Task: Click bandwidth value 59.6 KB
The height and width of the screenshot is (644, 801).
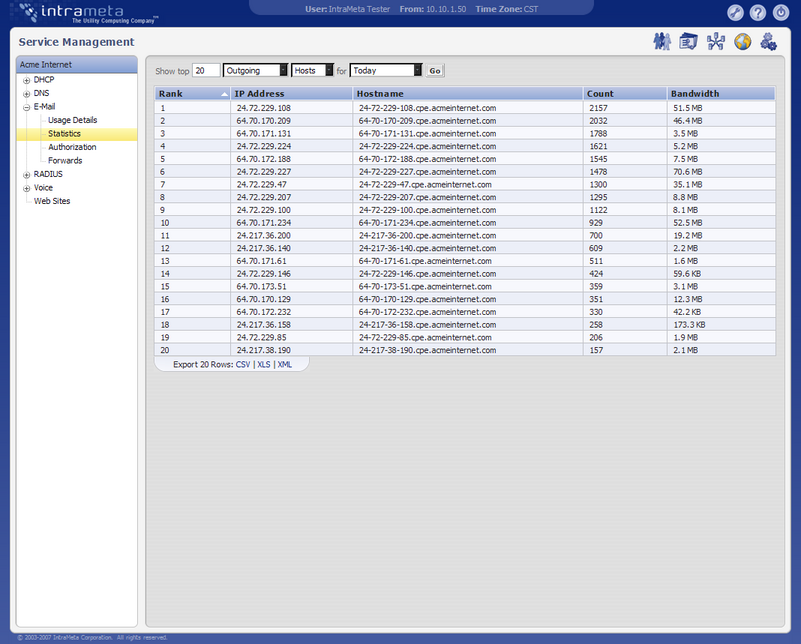Action: coord(687,274)
